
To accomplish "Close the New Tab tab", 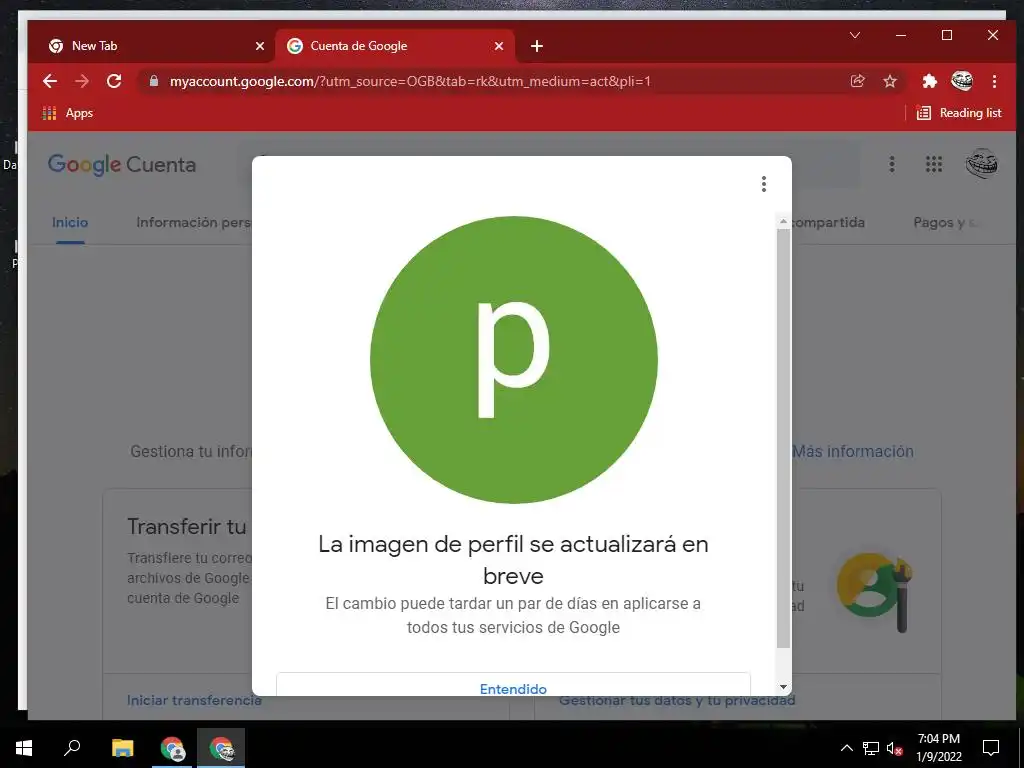I will pos(260,46).
